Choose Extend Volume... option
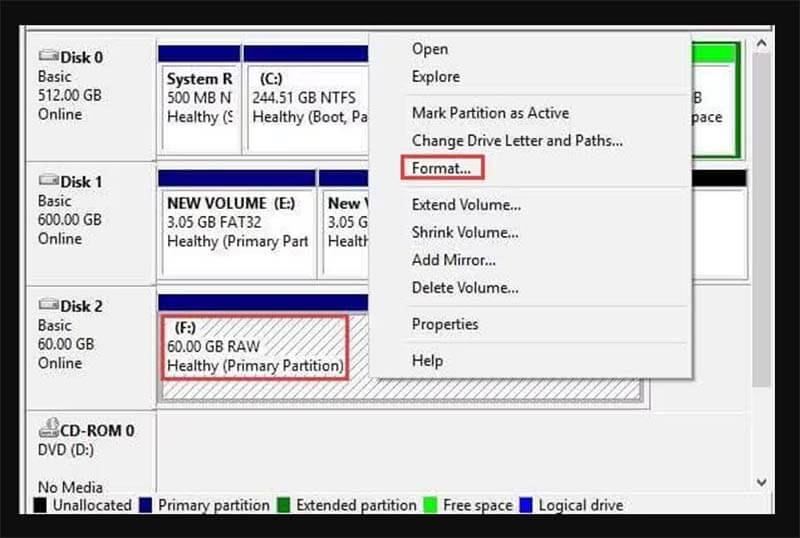Viewport: 800px width, 538px height. (x=466, y=205)
